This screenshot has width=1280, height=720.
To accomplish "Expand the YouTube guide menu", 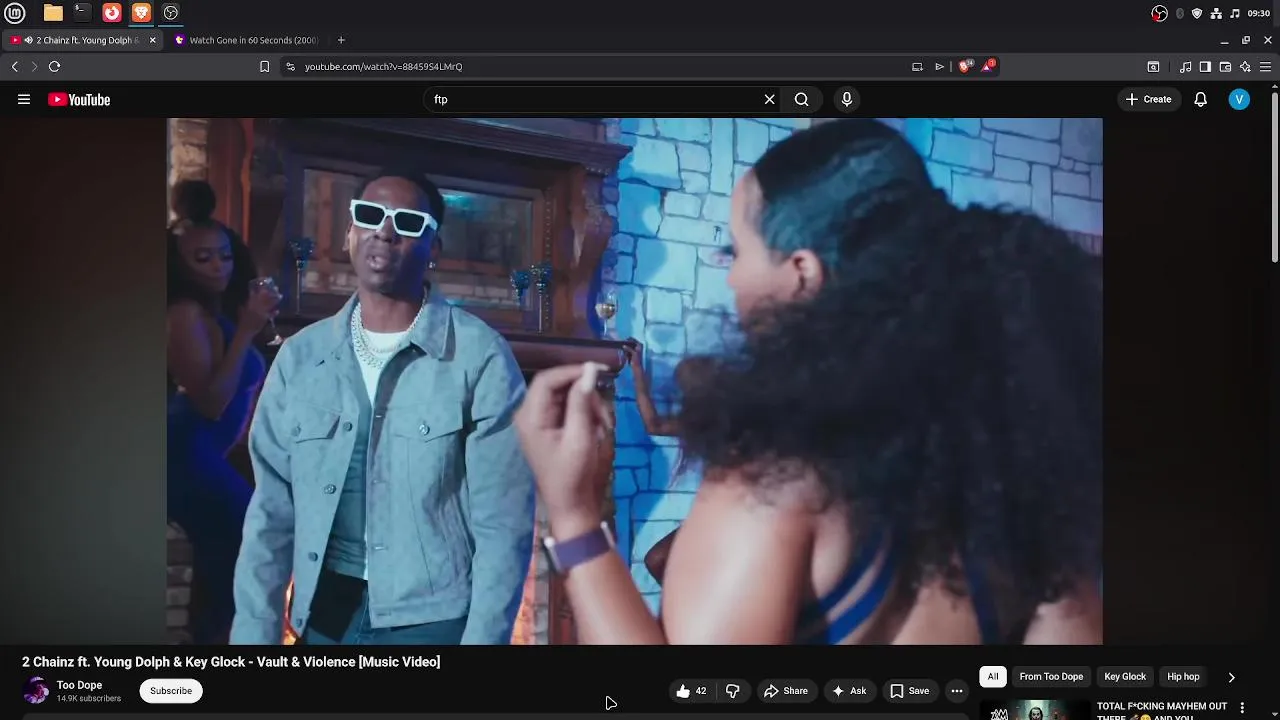I will [24, 99].
